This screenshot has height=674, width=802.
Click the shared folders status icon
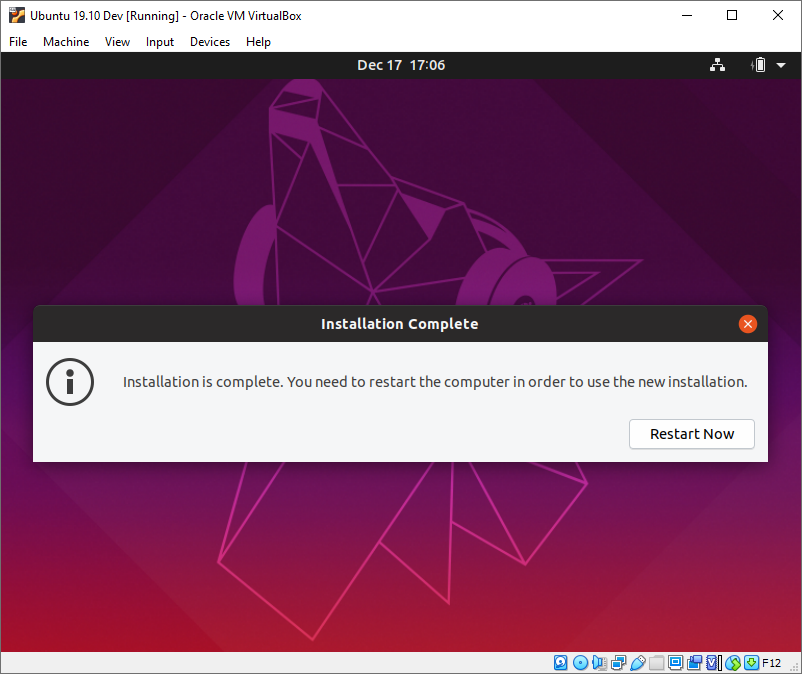coord(656,663)
